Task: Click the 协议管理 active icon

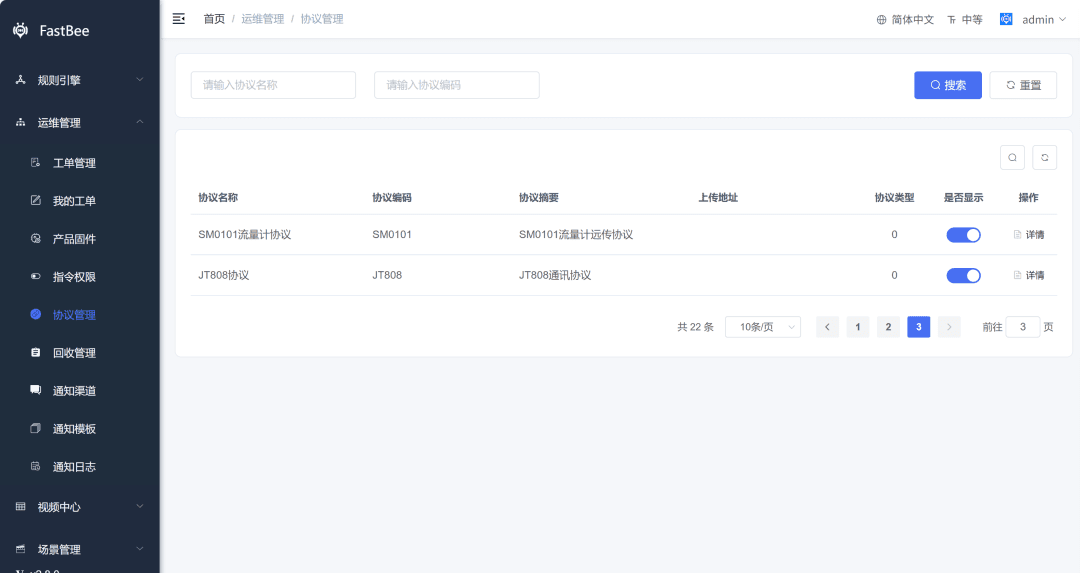Action: pyautogui.click(x=36, y=314)
